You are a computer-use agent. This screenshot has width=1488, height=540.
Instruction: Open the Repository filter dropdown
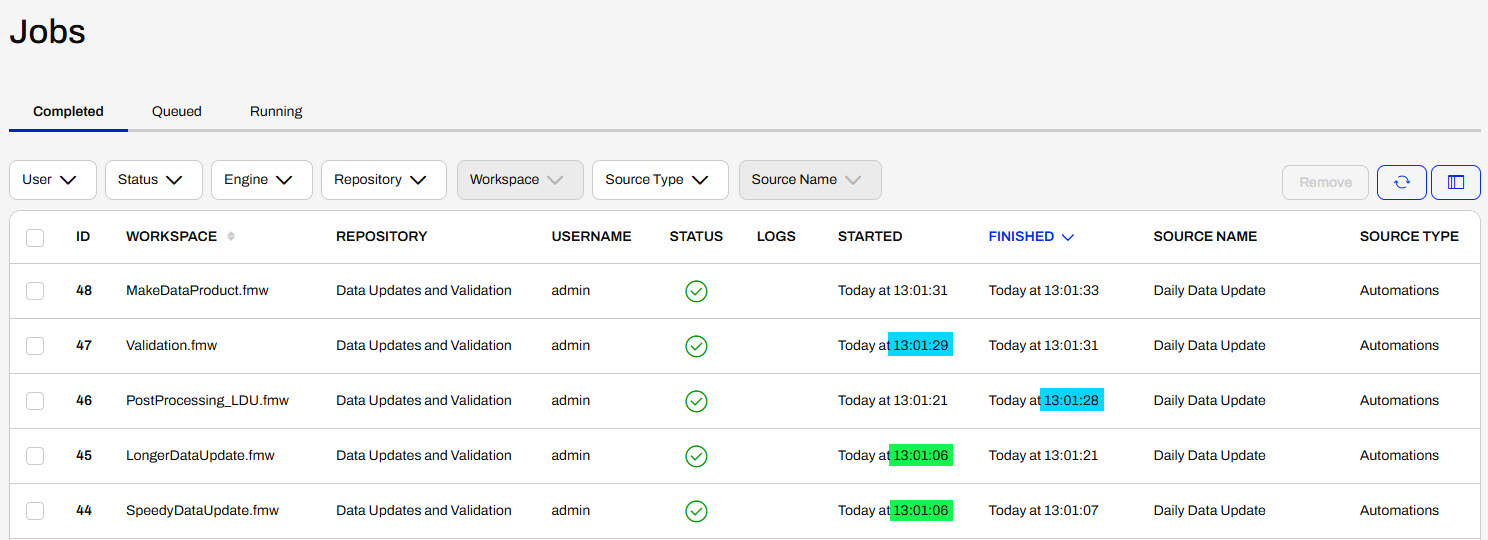[x=384, y=180]
